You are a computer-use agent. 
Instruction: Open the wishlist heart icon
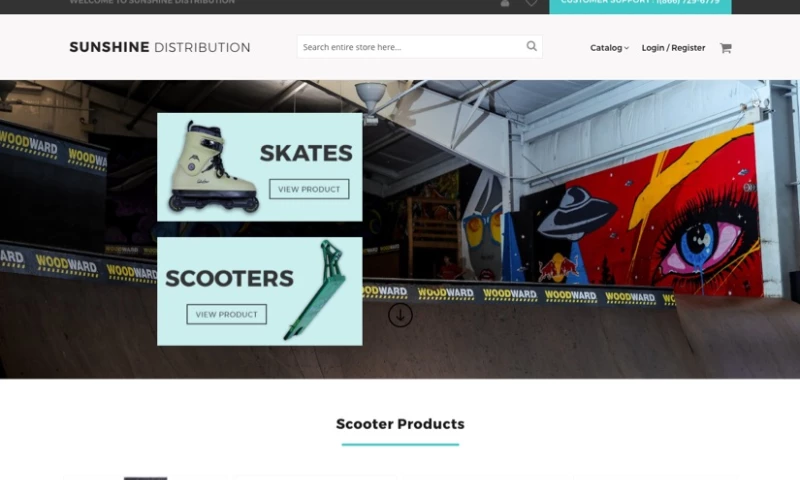point(531,3)
